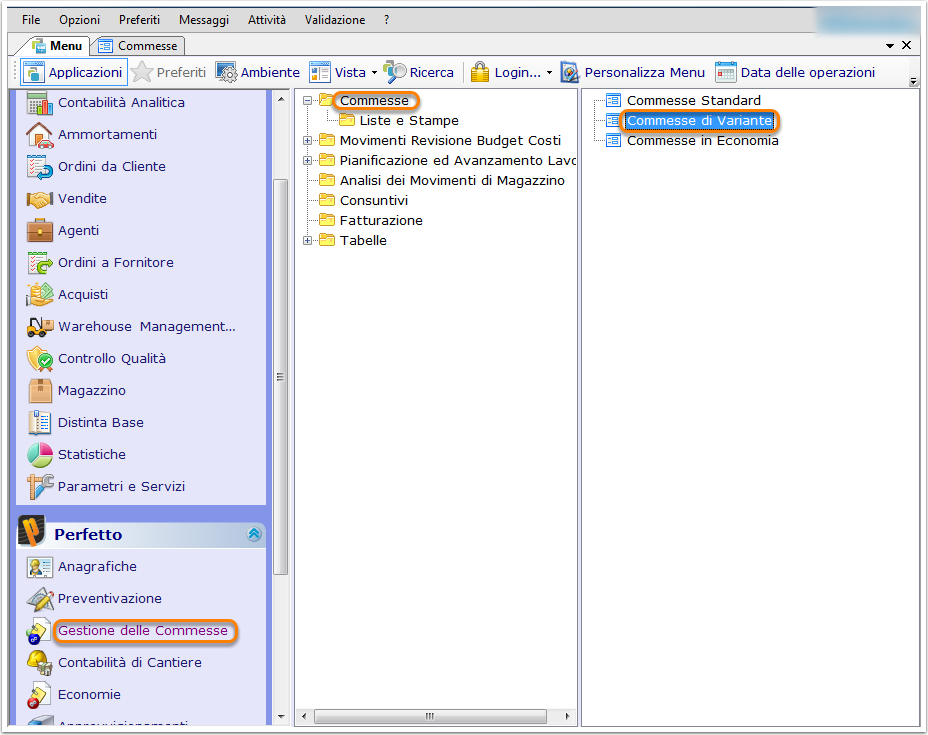Open the Vista dropdown arrow

pyautogui.click(x=374, y=73)
